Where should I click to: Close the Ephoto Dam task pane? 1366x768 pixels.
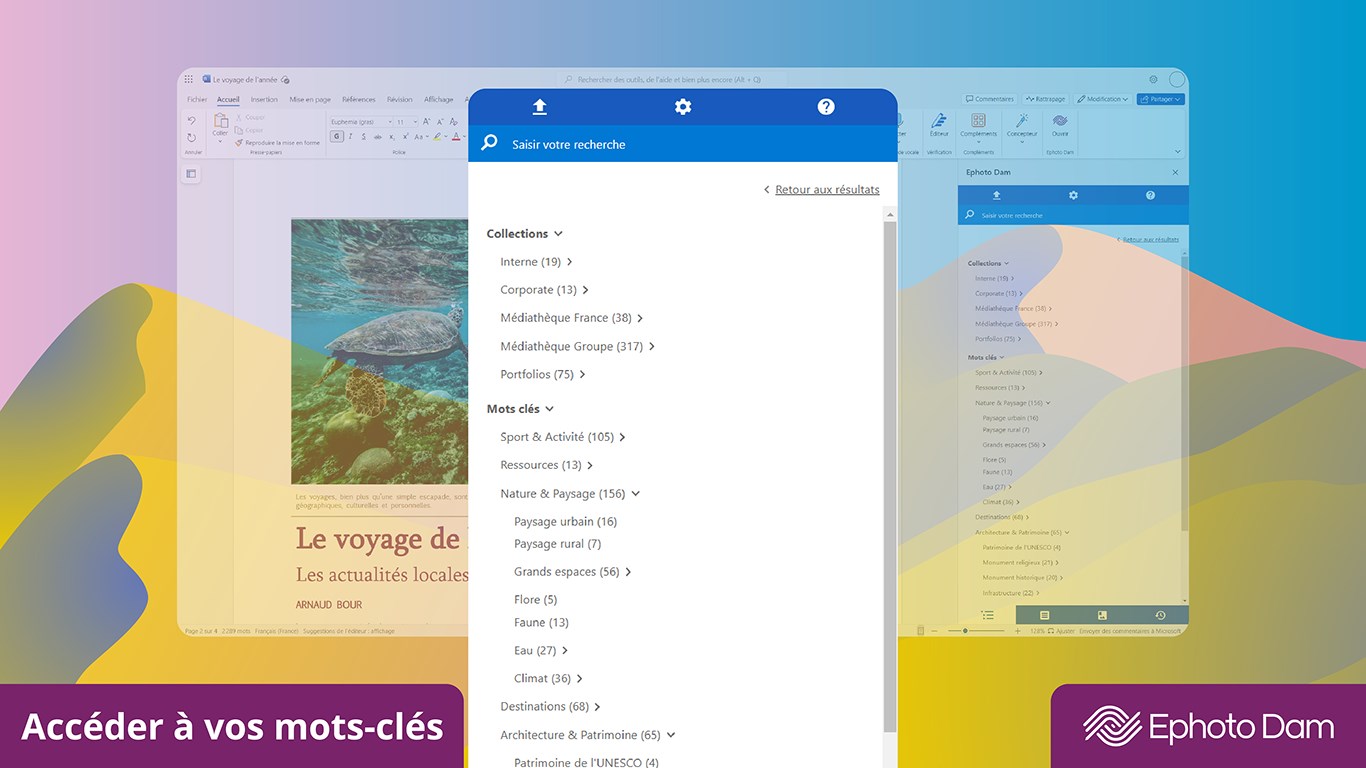pyautogui.click(x=1175, y=172)
